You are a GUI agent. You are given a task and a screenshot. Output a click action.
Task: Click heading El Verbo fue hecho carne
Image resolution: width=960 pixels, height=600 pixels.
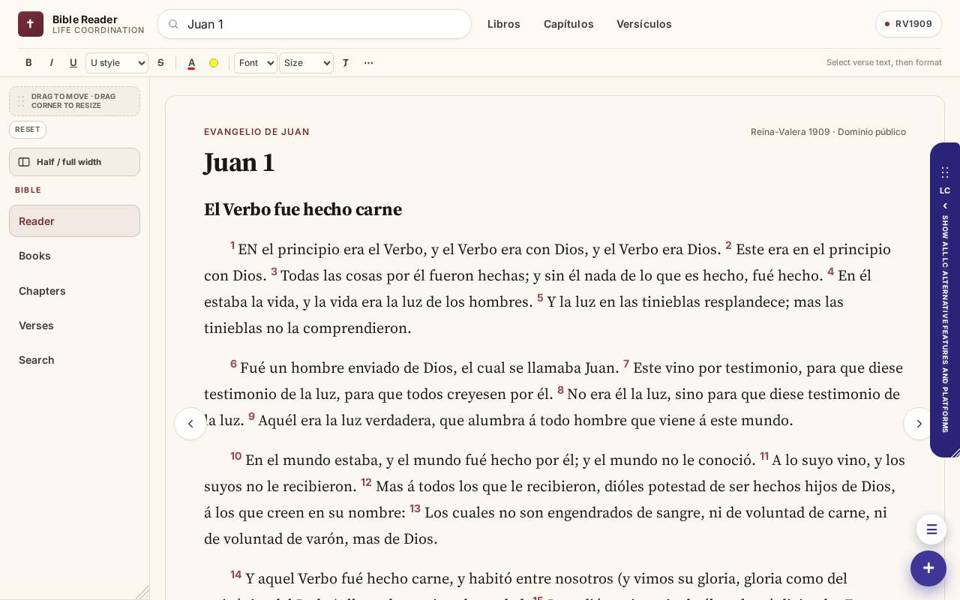click(303, 209)
